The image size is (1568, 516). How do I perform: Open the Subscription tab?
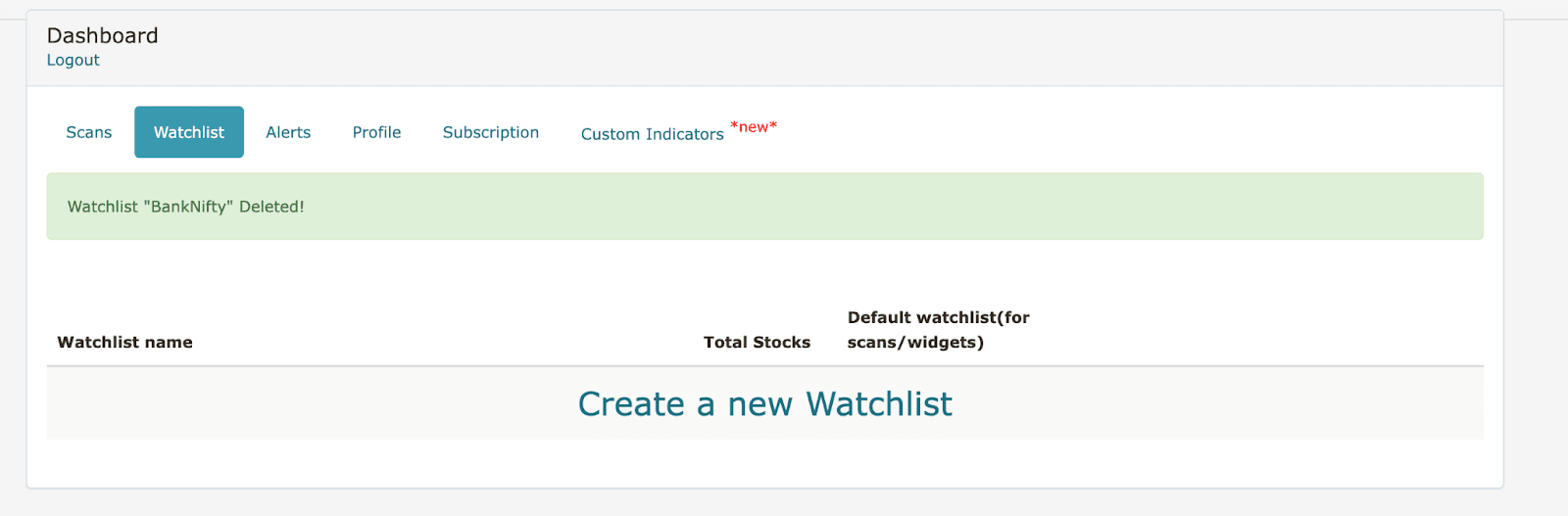click(x=491, y=132)
